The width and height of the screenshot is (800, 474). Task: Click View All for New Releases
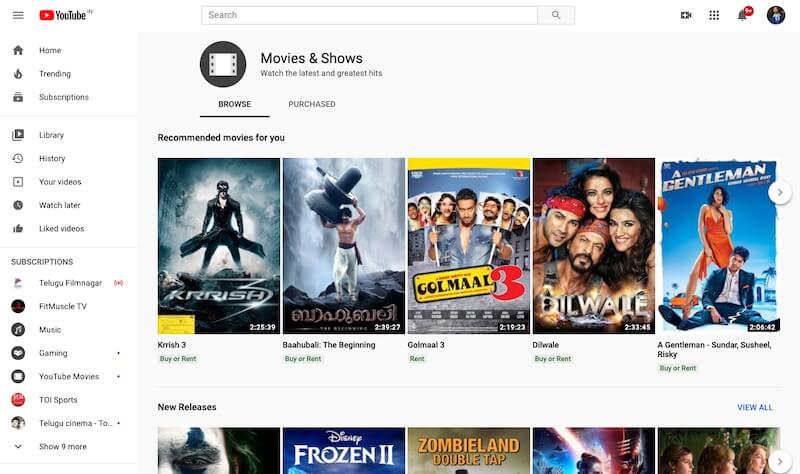click(x=754, y=408)
